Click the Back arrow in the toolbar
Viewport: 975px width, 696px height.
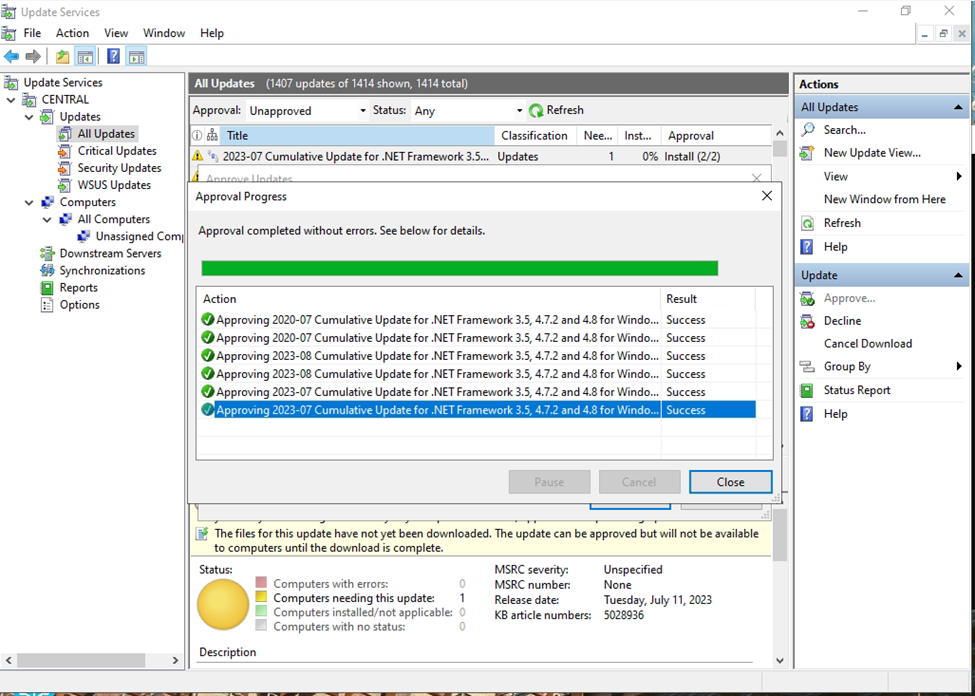[x=12, y=57]
